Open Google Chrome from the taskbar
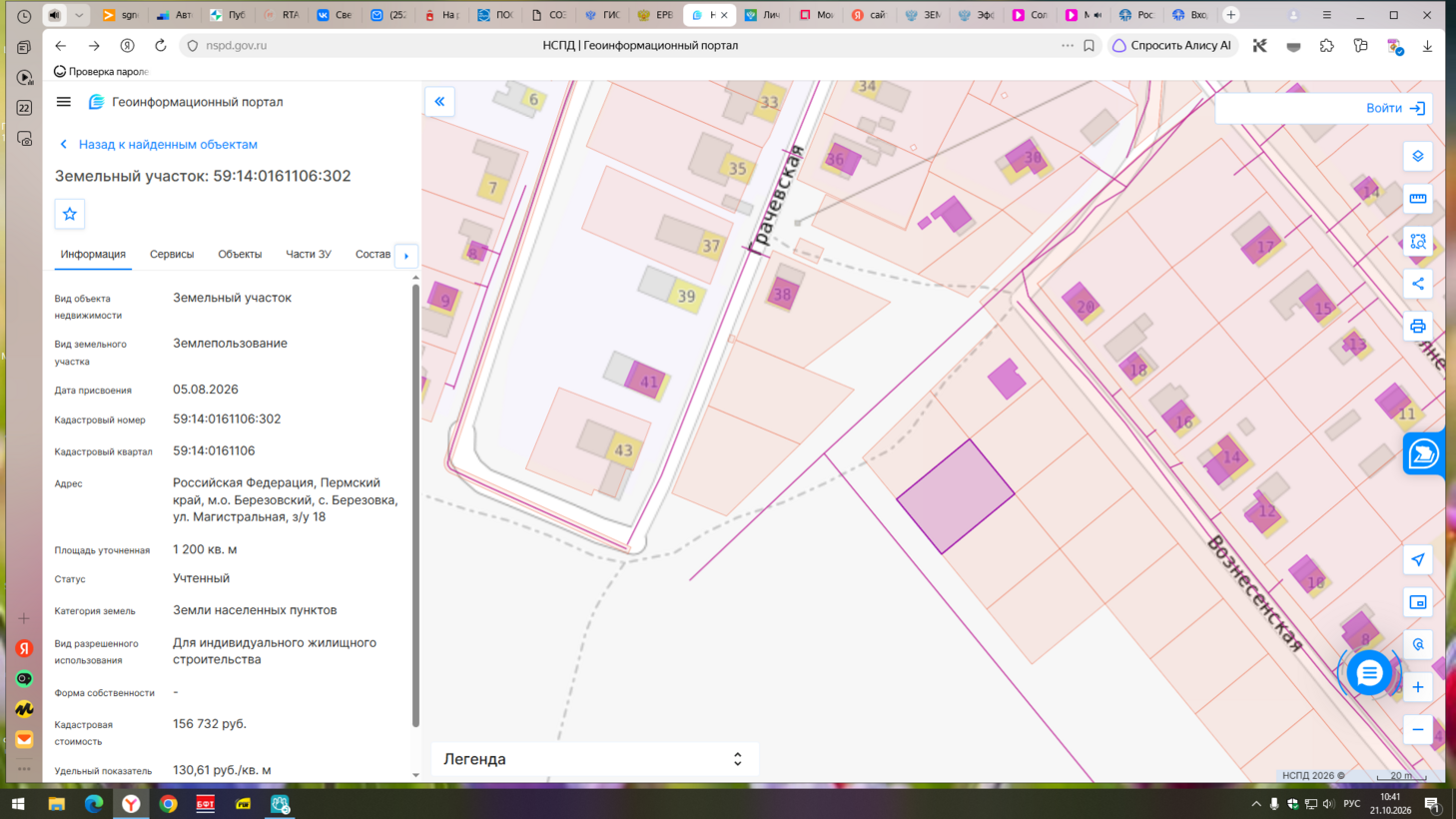1456x819 pixels. (168, 804)
